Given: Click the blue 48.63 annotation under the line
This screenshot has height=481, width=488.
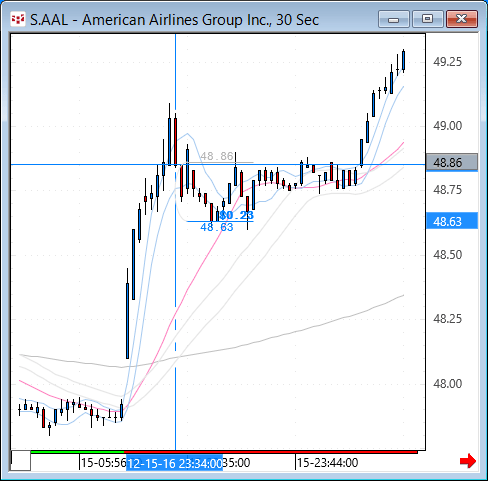Looking at the screenshot, I should tap(217, 227).
